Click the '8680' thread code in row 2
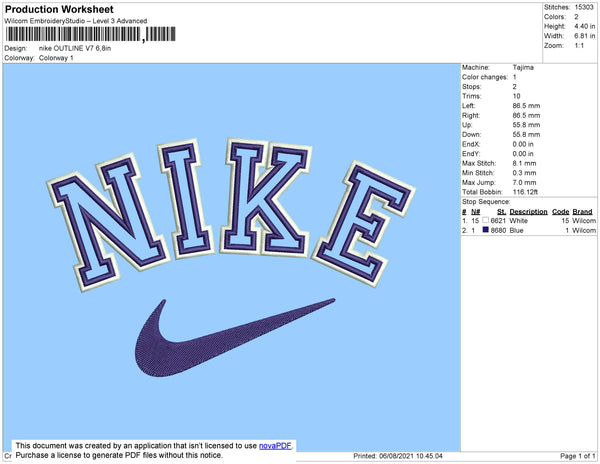This screenshot has height=464, width=600. click(498, 230)
